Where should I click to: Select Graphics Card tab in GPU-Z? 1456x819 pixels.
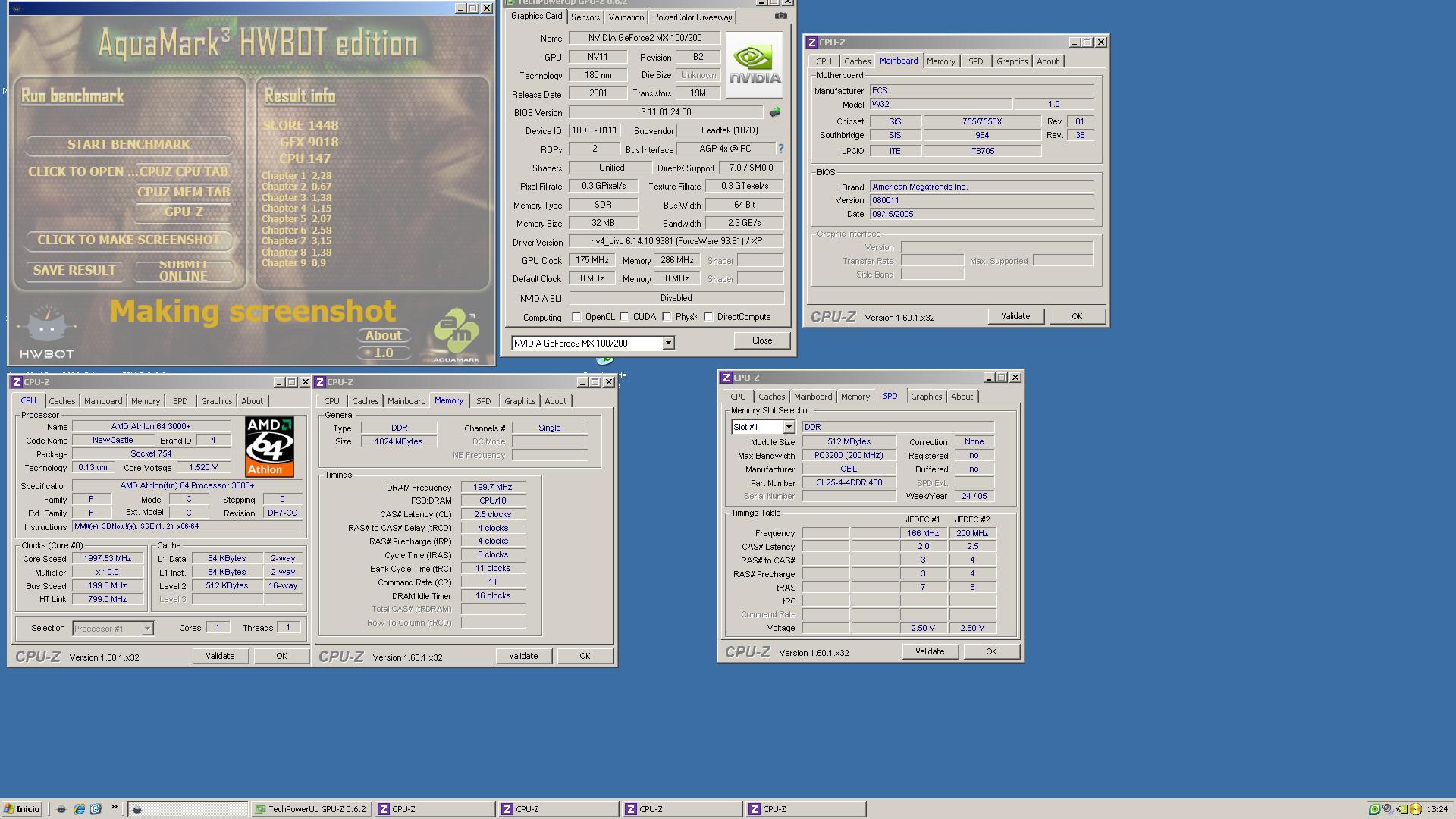[536, 16]
